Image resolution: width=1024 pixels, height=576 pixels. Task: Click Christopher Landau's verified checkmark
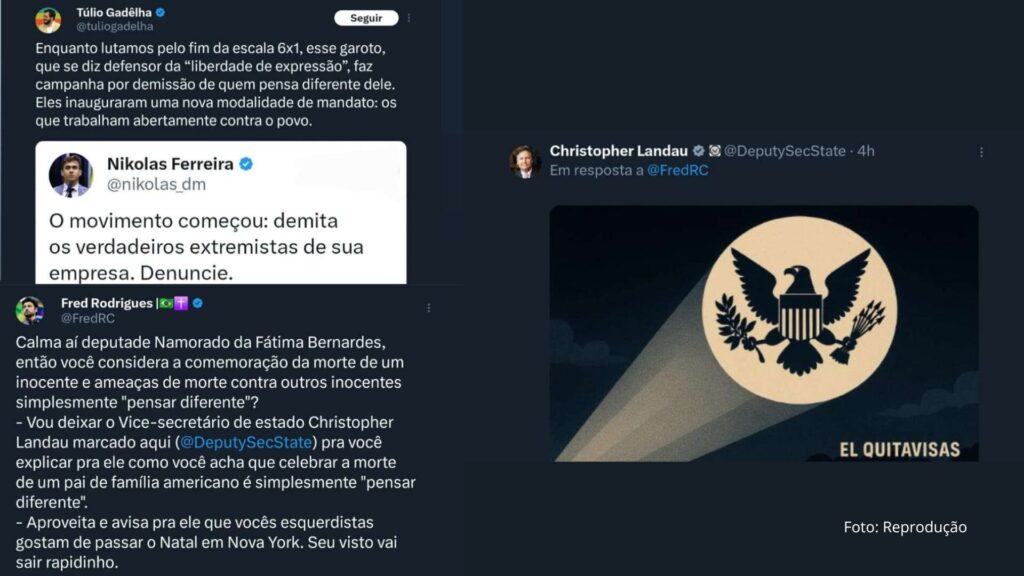tap(698, 151)
